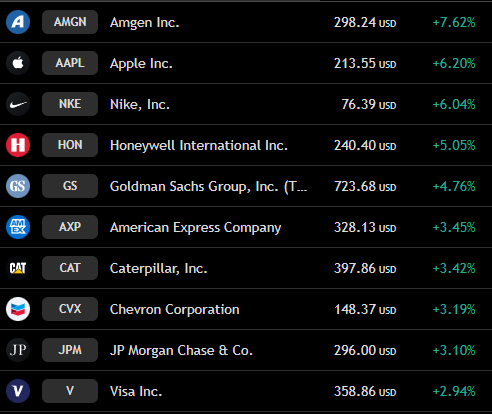The height and width of the screenshot is (414, 492).
Task: Open the AAPL ticker button
Action: 70,63
